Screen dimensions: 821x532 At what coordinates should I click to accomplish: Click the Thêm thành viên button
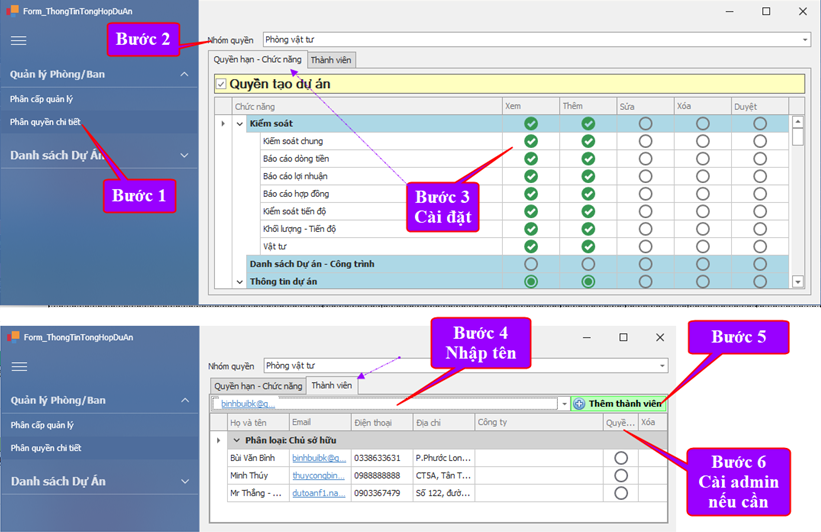click(x=618, y=404)
